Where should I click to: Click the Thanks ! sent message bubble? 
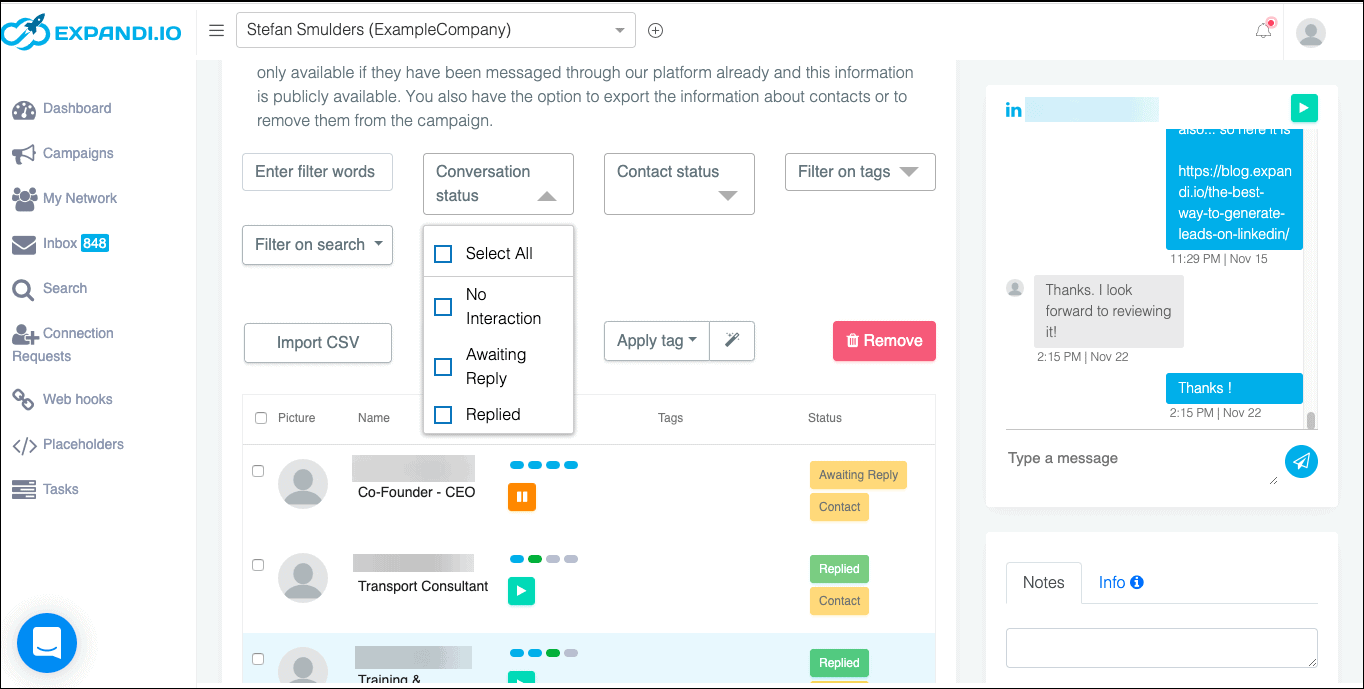[1234, 388]
